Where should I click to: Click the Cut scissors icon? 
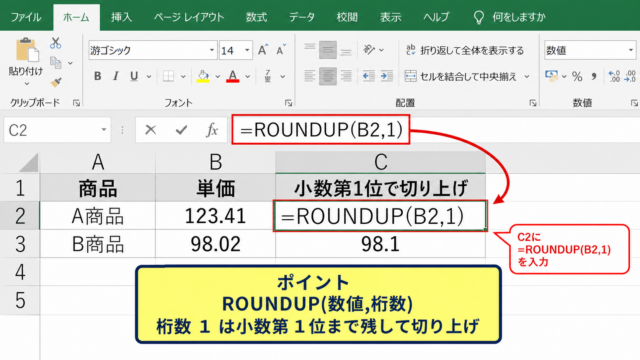pos(56,43)
